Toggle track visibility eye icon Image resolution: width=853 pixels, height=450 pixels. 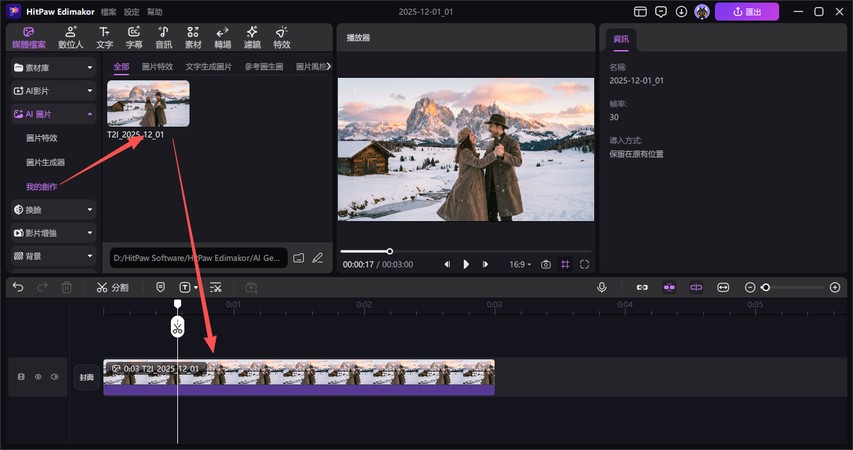[38, 377]
